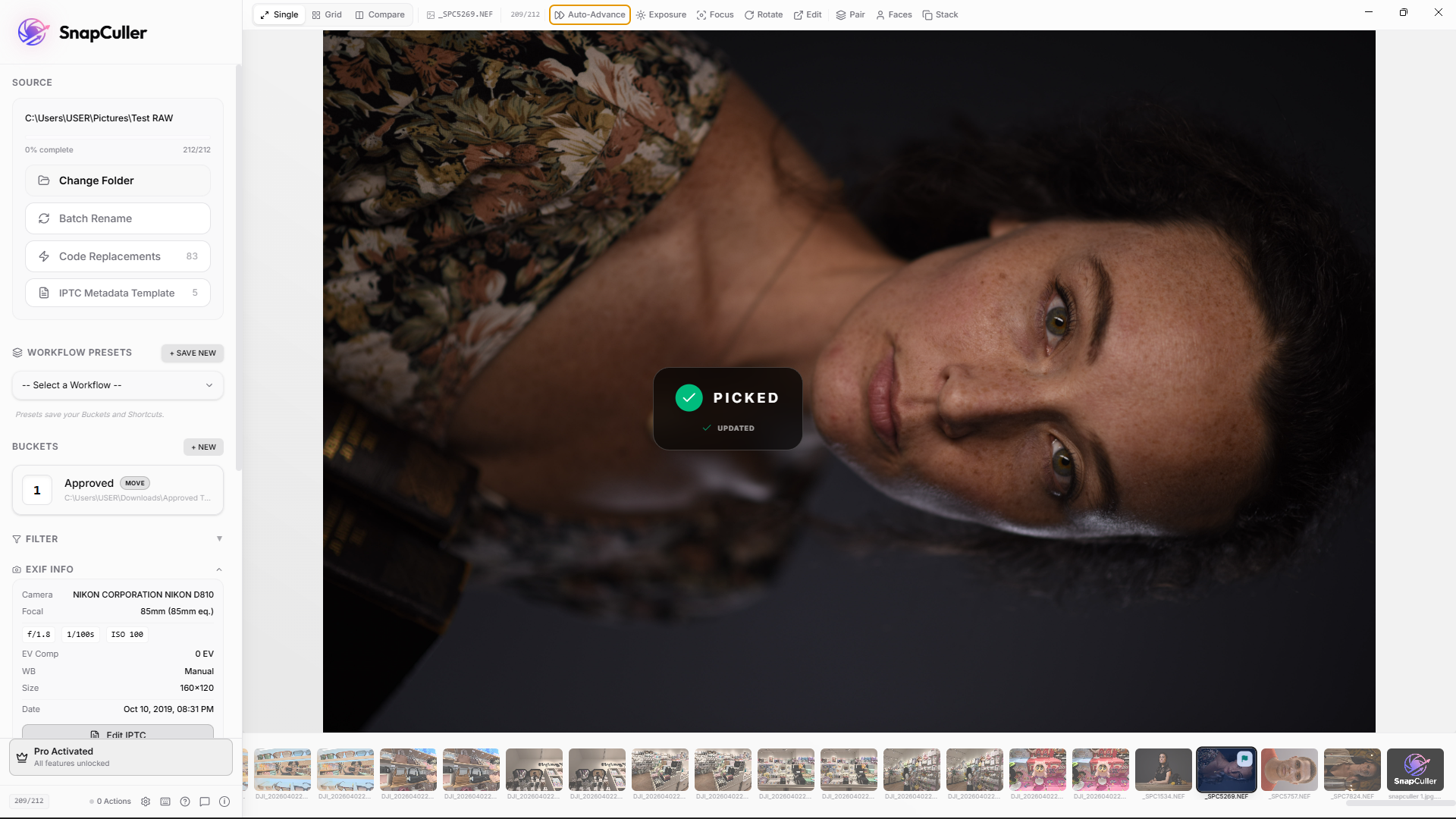Open Batch Rename
This screenshot has width=1456, height=819.
[118, 218]
